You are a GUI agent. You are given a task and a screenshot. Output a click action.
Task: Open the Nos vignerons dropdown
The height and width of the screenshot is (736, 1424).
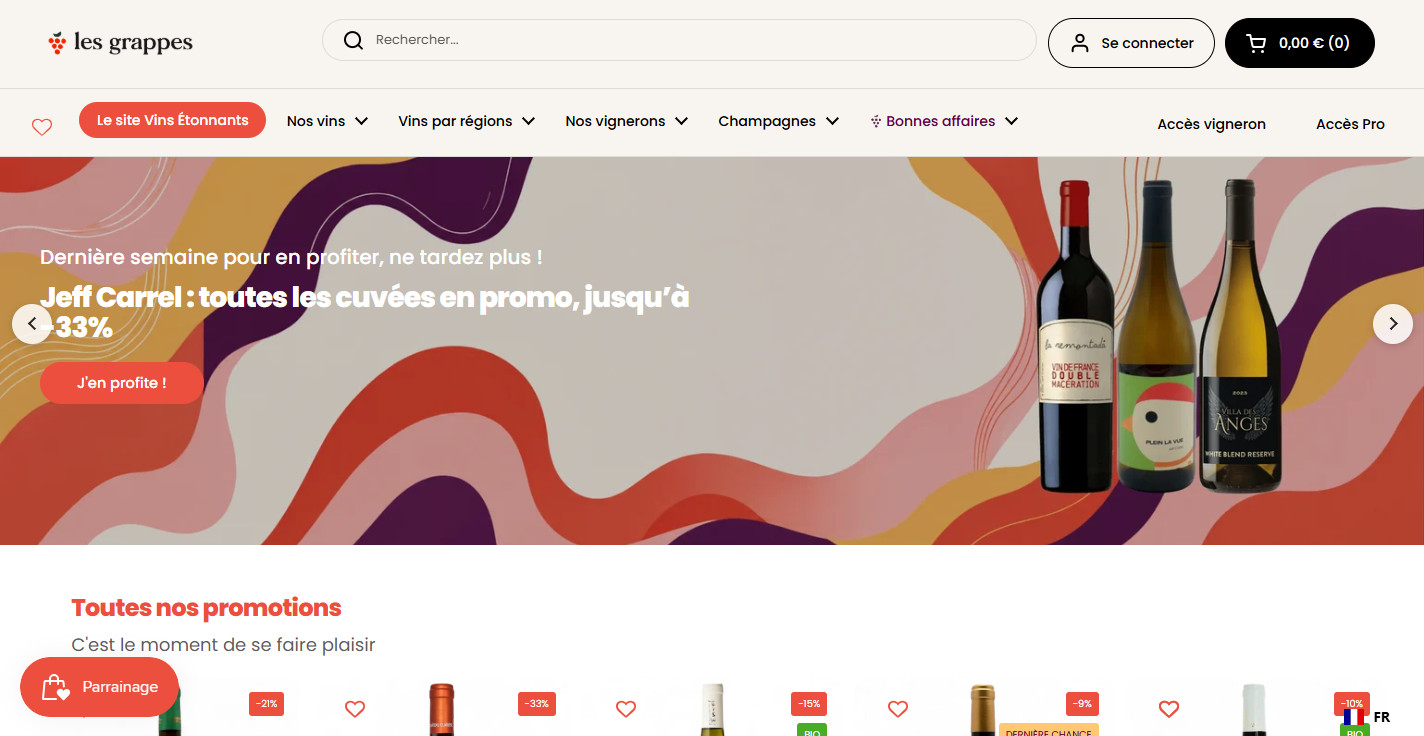pyautogui.click(x=626, y=121)
